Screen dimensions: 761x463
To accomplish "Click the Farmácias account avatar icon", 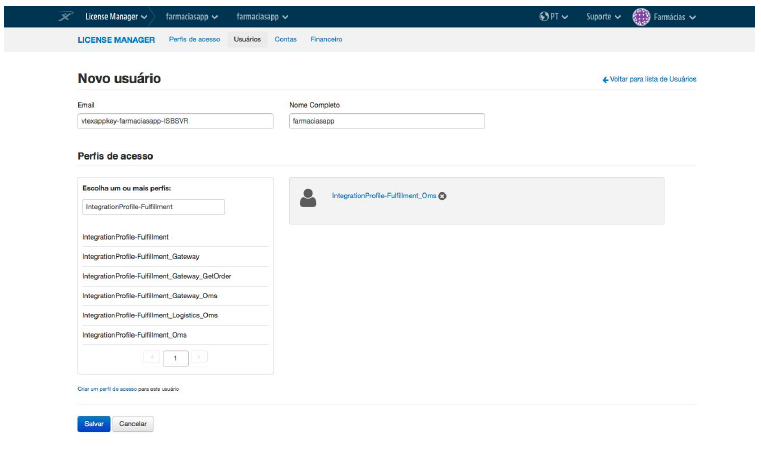I will 641,16.
